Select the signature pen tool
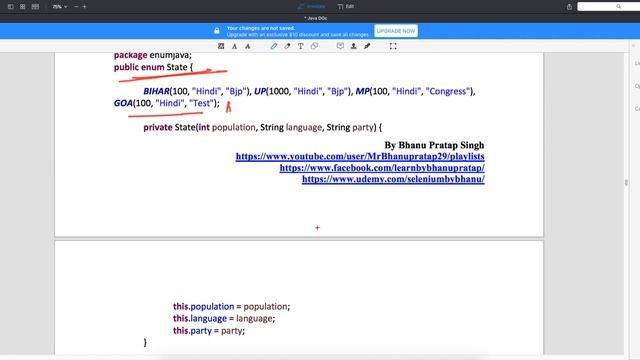The width and height of the screenshot is (640, 360). 367,46
